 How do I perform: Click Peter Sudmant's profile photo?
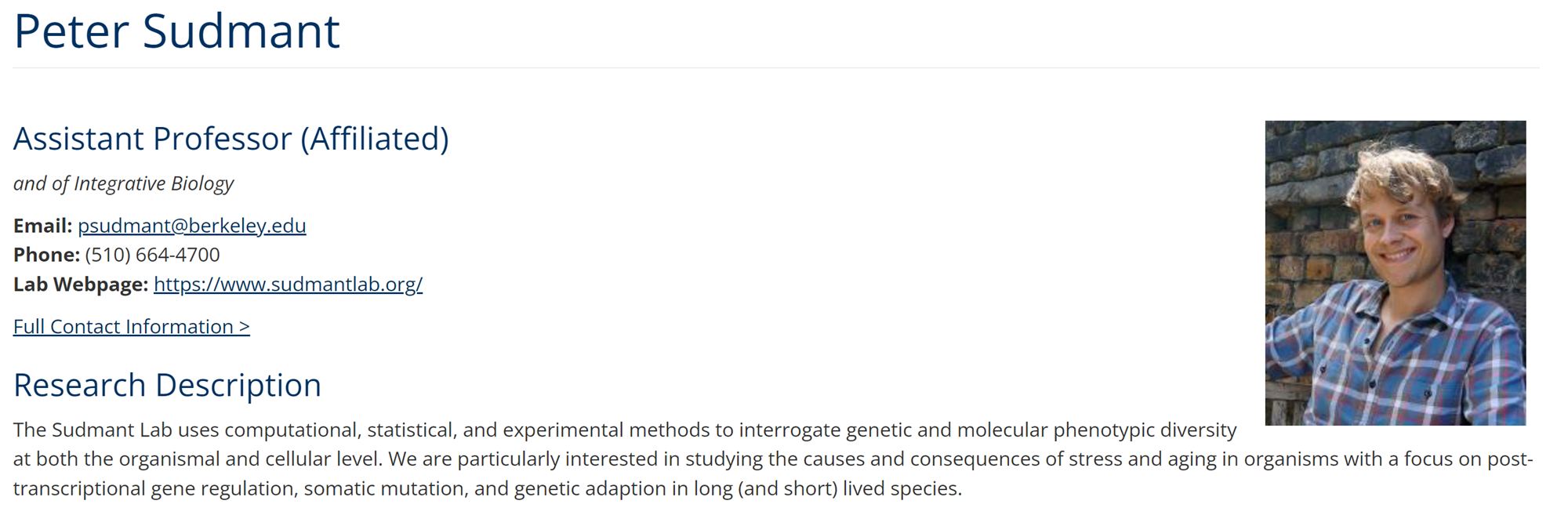(1395, 273)
